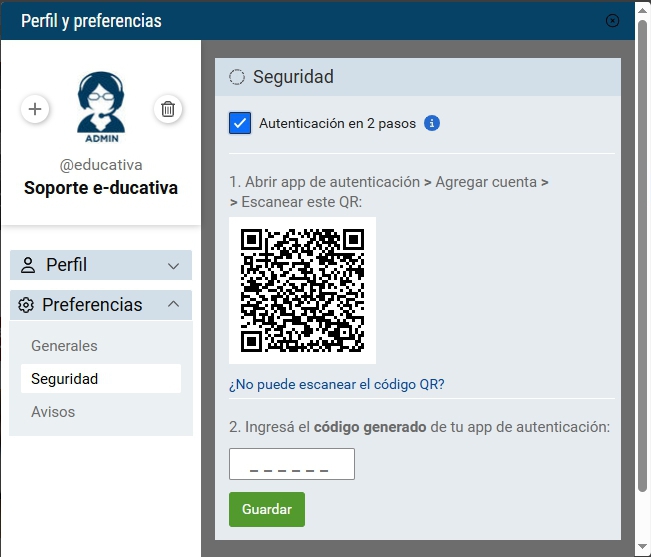This screenshot has height=560, width=651.
Task: Click the vertical scrollbar thumb
Action: 642,280
